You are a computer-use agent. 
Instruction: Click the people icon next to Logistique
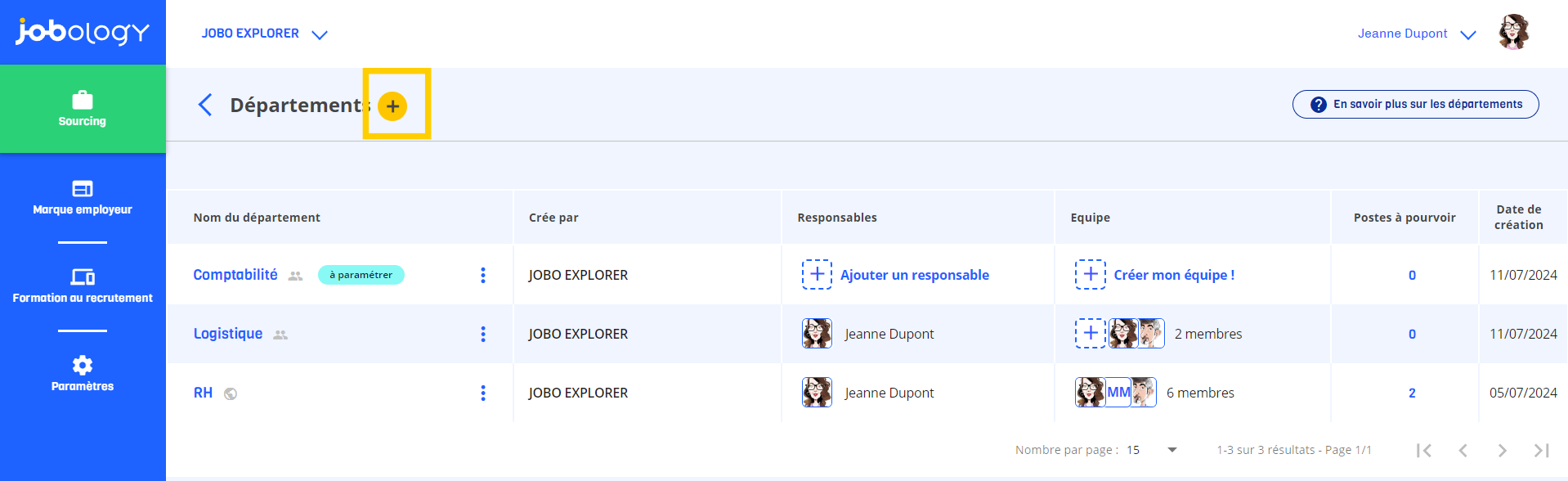(x=280, y=335)
